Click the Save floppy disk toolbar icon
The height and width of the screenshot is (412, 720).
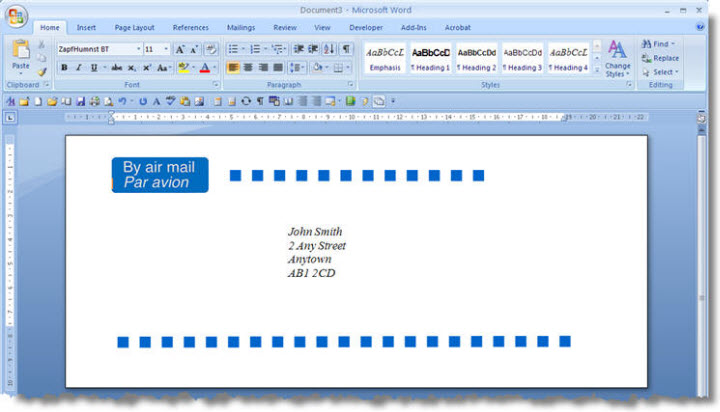[80, 102]
